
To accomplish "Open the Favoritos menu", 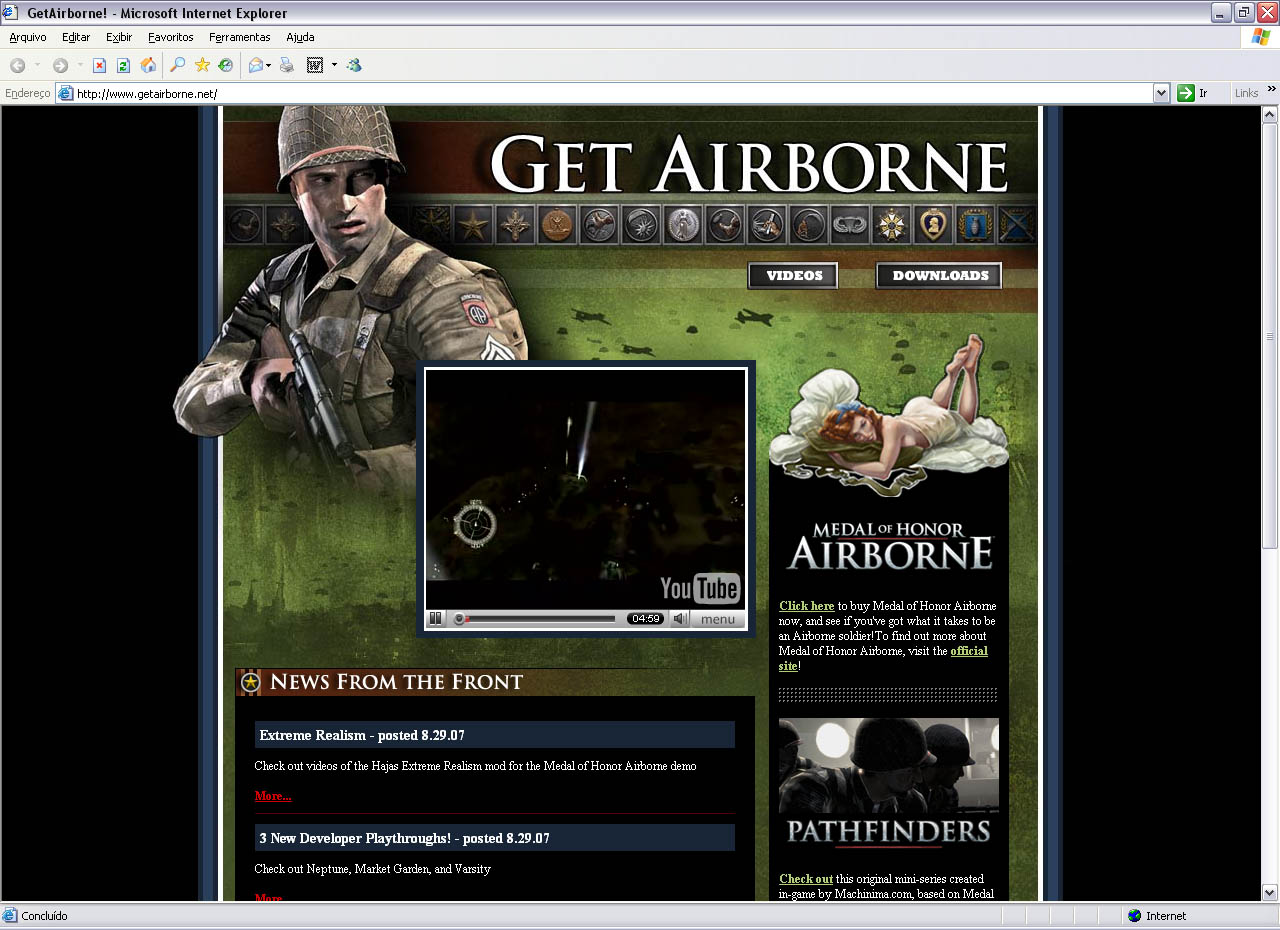I will 171,37.
